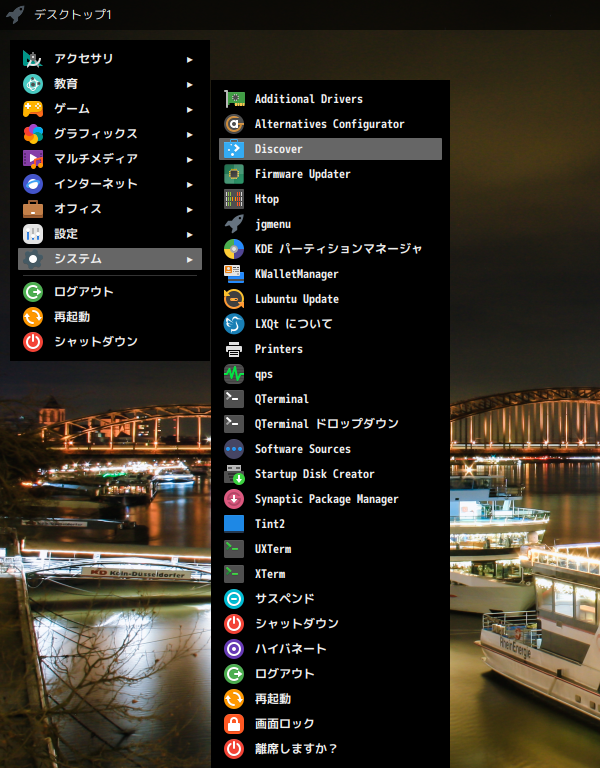Image resolution: width=600 pixels, height=768 pixels.
Task: Click the rocket icon in top panel
Action: (15, 15)
